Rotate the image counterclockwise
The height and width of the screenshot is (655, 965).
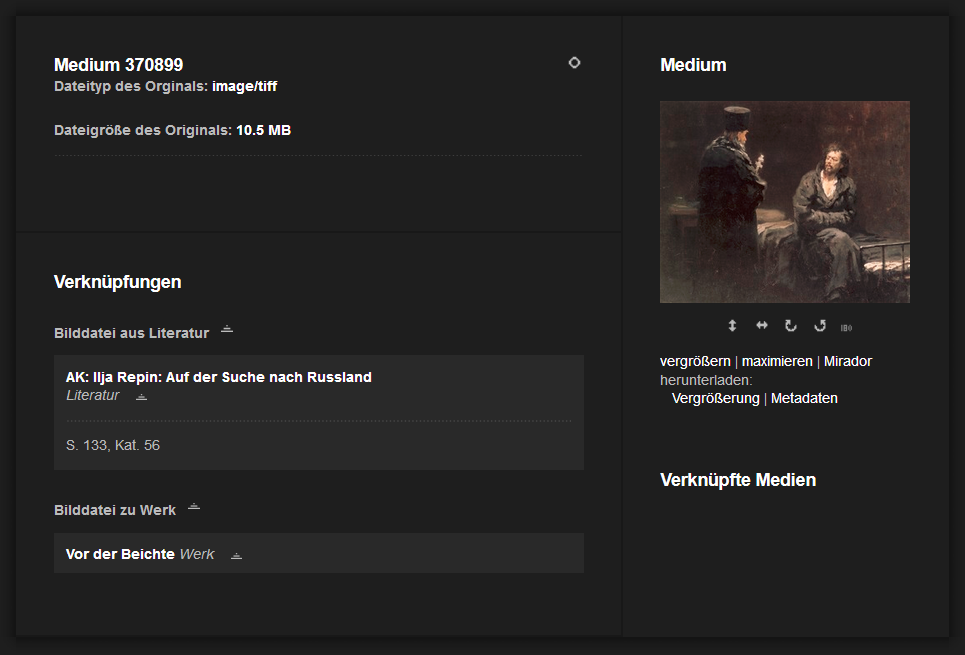pos(820,326)
